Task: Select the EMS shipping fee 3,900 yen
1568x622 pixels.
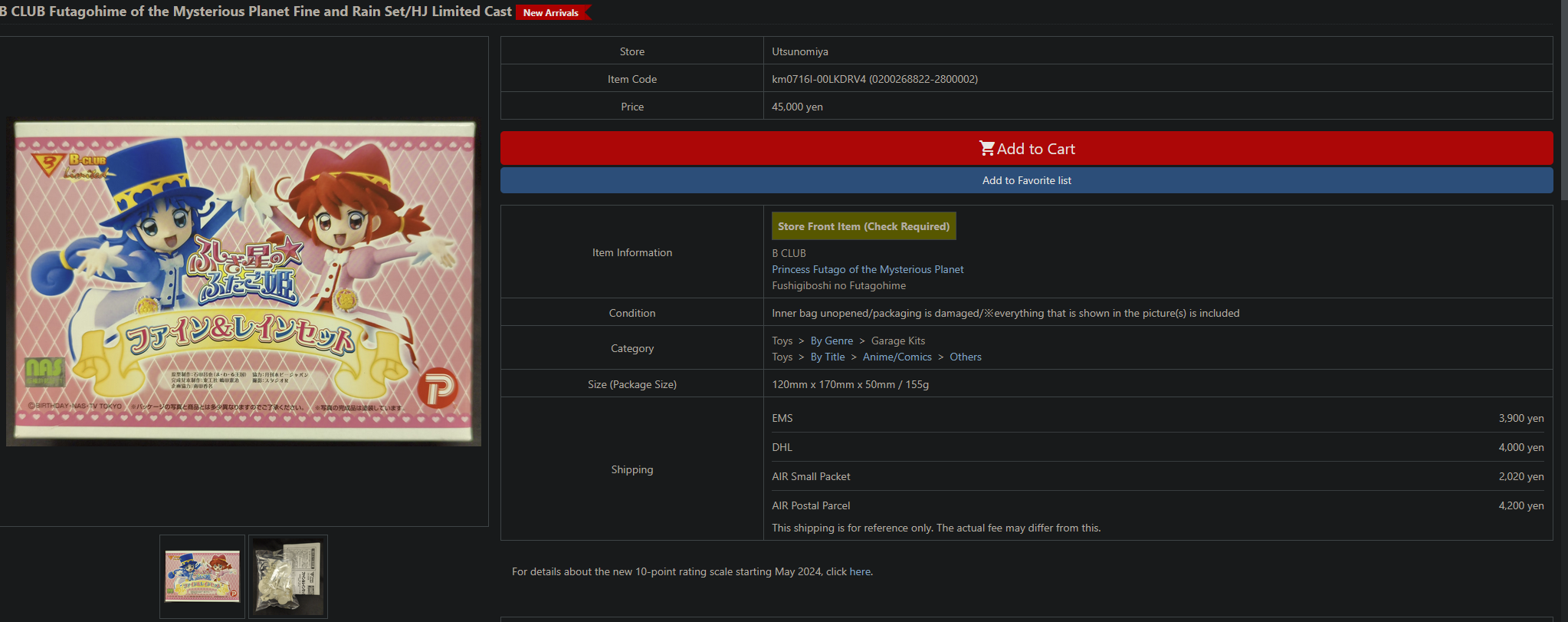Action: click(1521, 418)
